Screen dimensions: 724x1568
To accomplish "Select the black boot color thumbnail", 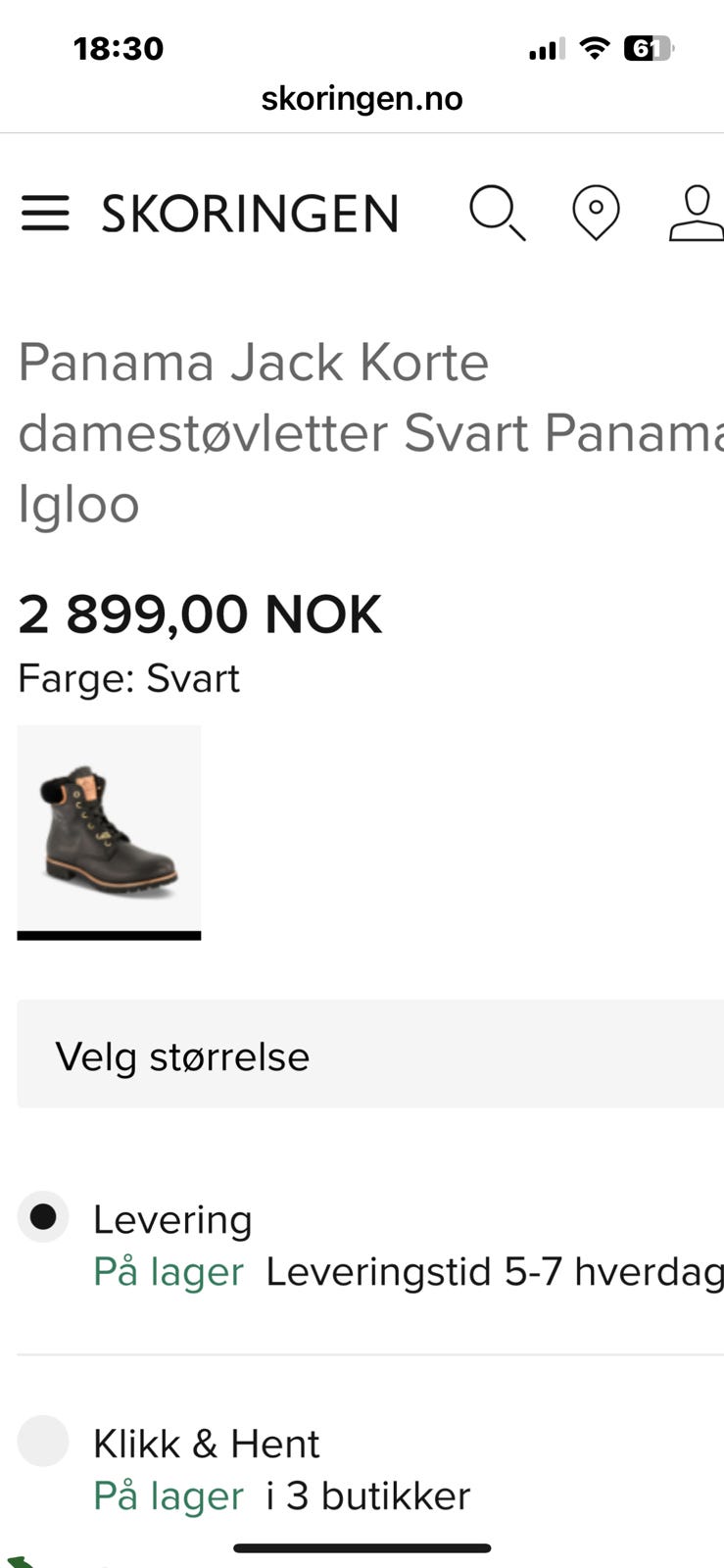I will 109,829.
